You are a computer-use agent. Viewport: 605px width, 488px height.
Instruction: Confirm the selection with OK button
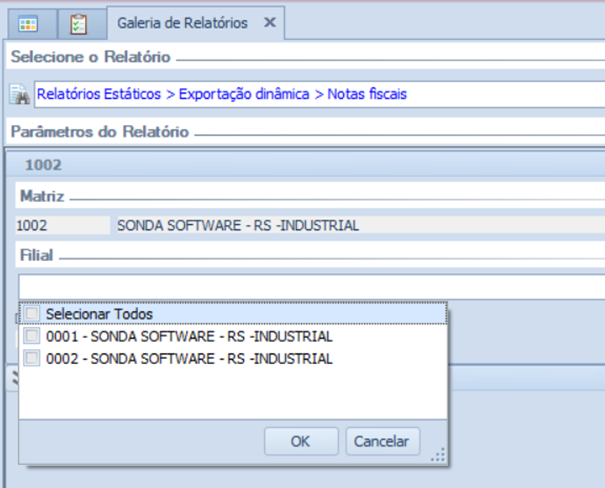(301, 441)
